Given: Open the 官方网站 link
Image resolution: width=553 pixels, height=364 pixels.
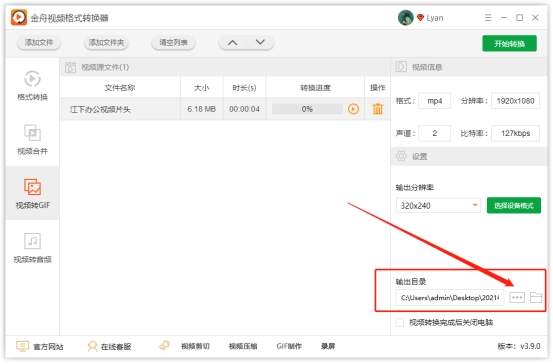Looking at the screenshot, I should (x=48, y=347).
